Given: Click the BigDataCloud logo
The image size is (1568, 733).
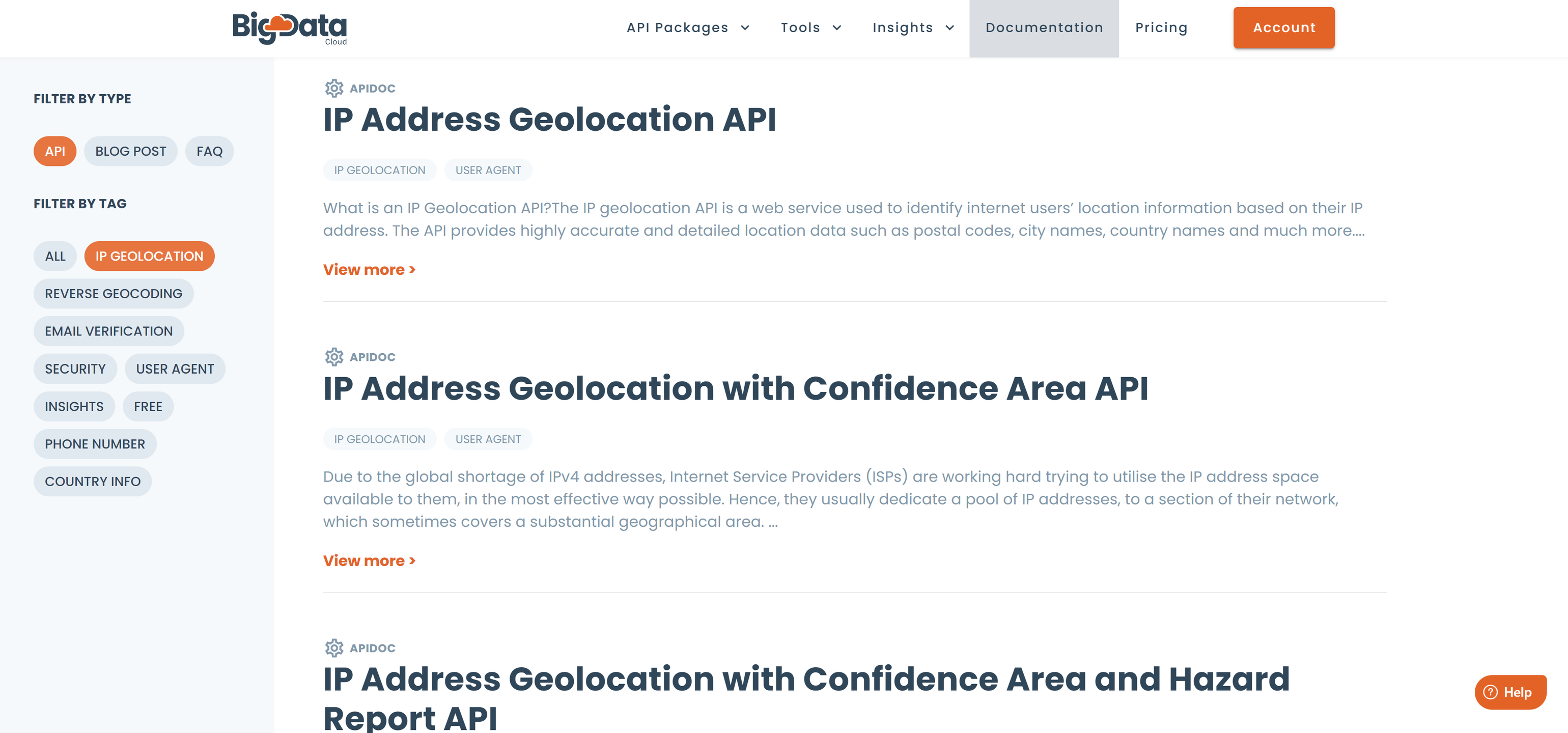Looking at the screenshot, I should coord(290,28).
